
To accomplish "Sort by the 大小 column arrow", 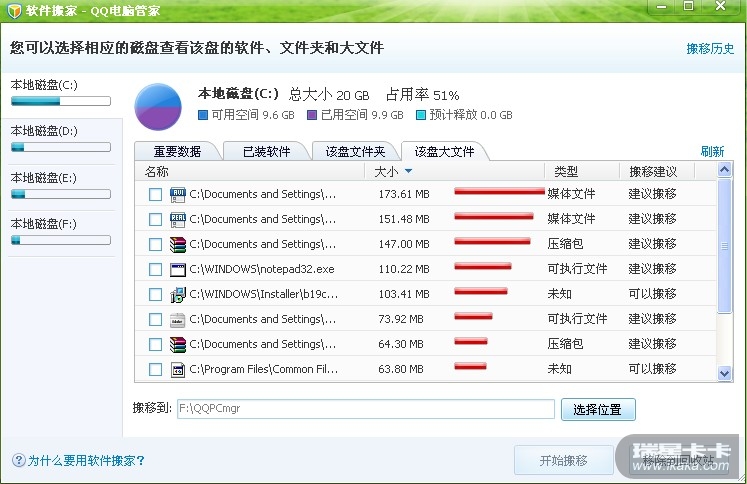I will tap(408, 172).
